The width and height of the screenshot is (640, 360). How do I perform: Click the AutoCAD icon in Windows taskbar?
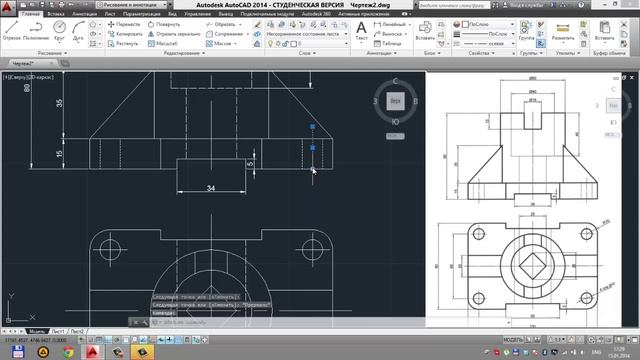(93, 352)
